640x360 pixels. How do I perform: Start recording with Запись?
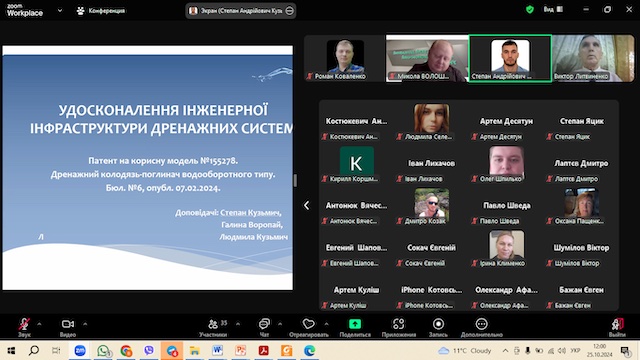click(x=438, y=327)
